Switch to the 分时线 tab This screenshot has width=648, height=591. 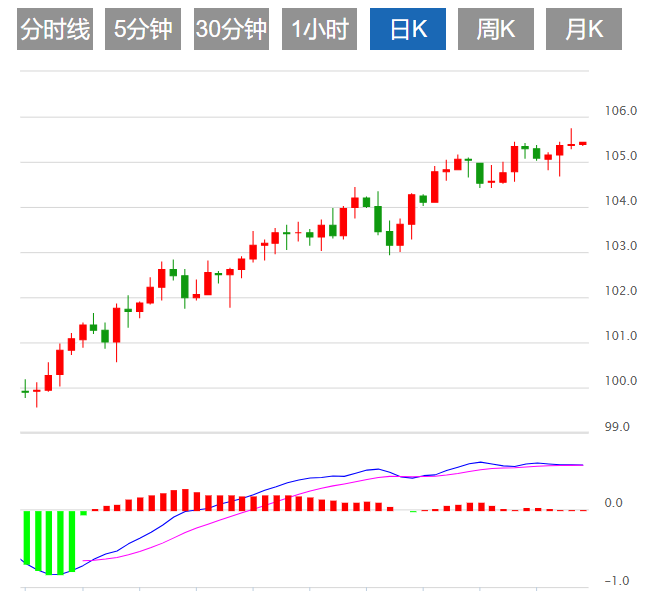[x=55, y=30]
